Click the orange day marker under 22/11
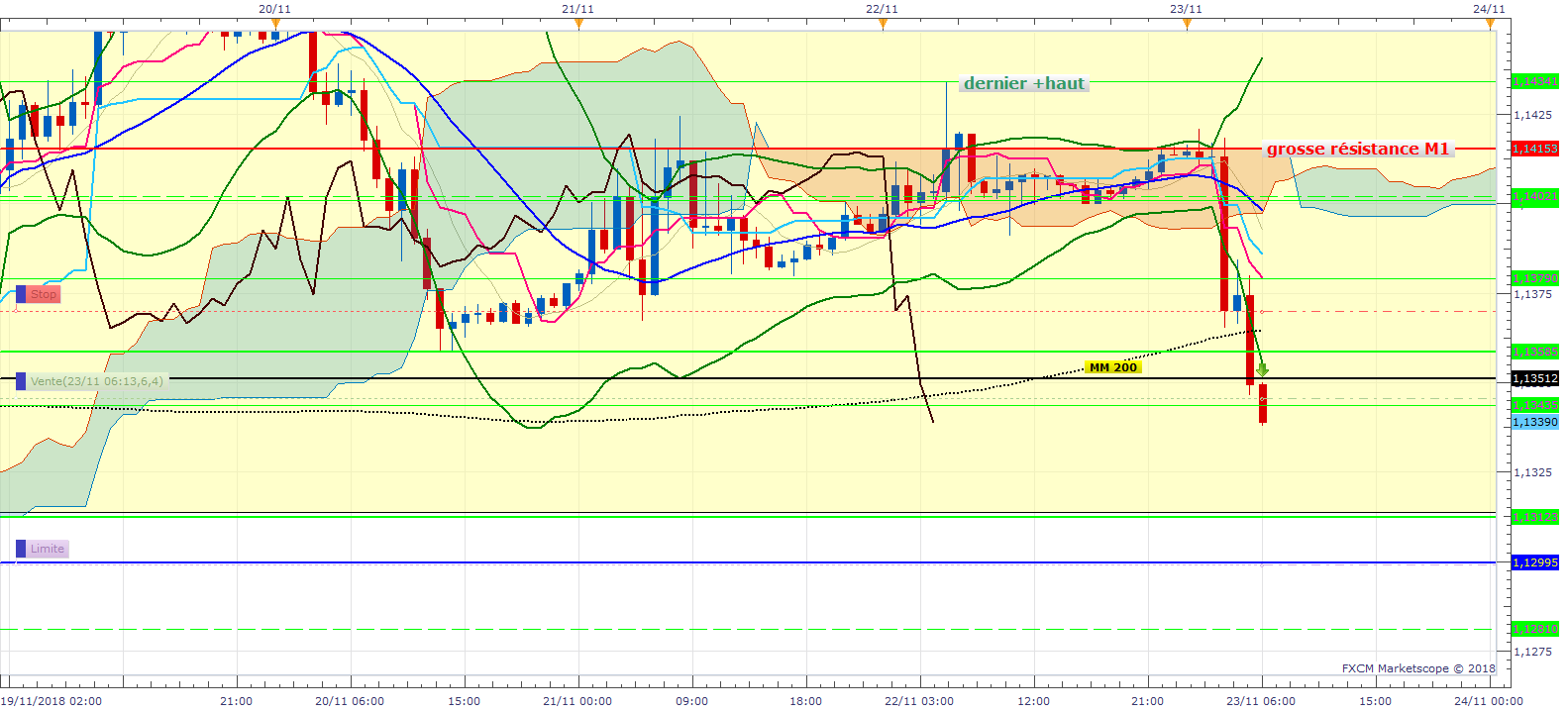This screenshot has height=713, width=1568. pyautogui.click(x=883, y=25)
